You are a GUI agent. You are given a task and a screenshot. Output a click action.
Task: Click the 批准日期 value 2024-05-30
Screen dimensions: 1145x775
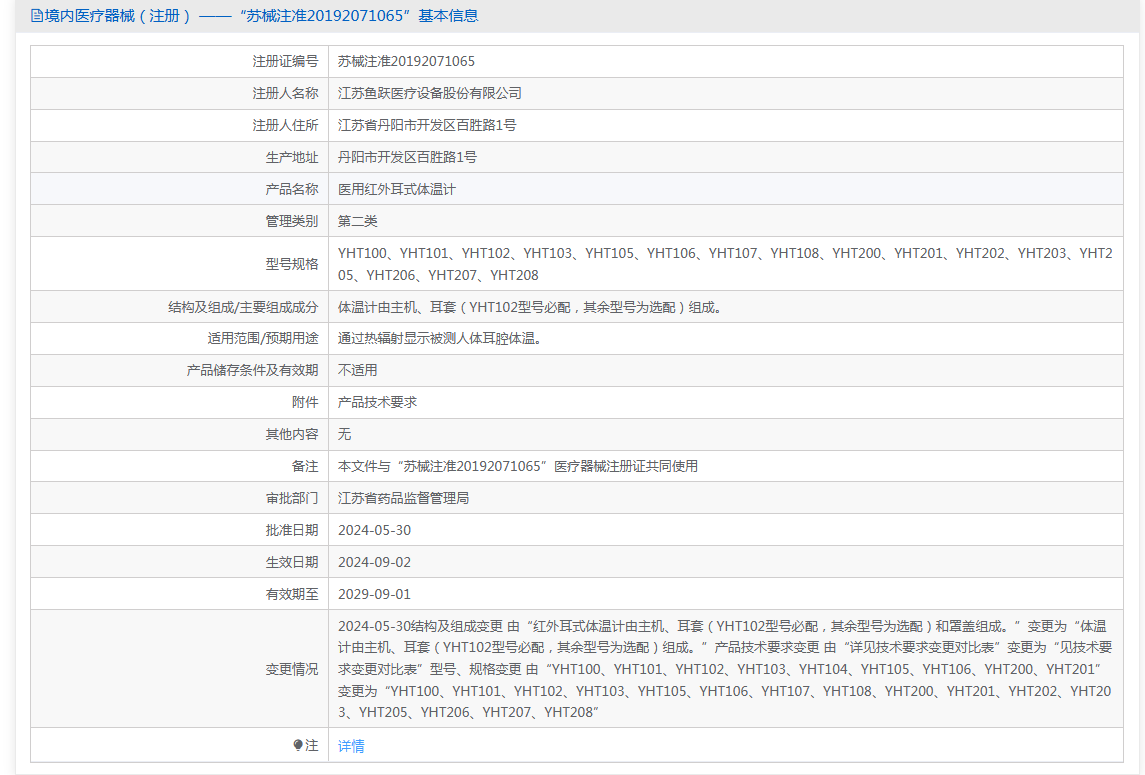[374, 530]
